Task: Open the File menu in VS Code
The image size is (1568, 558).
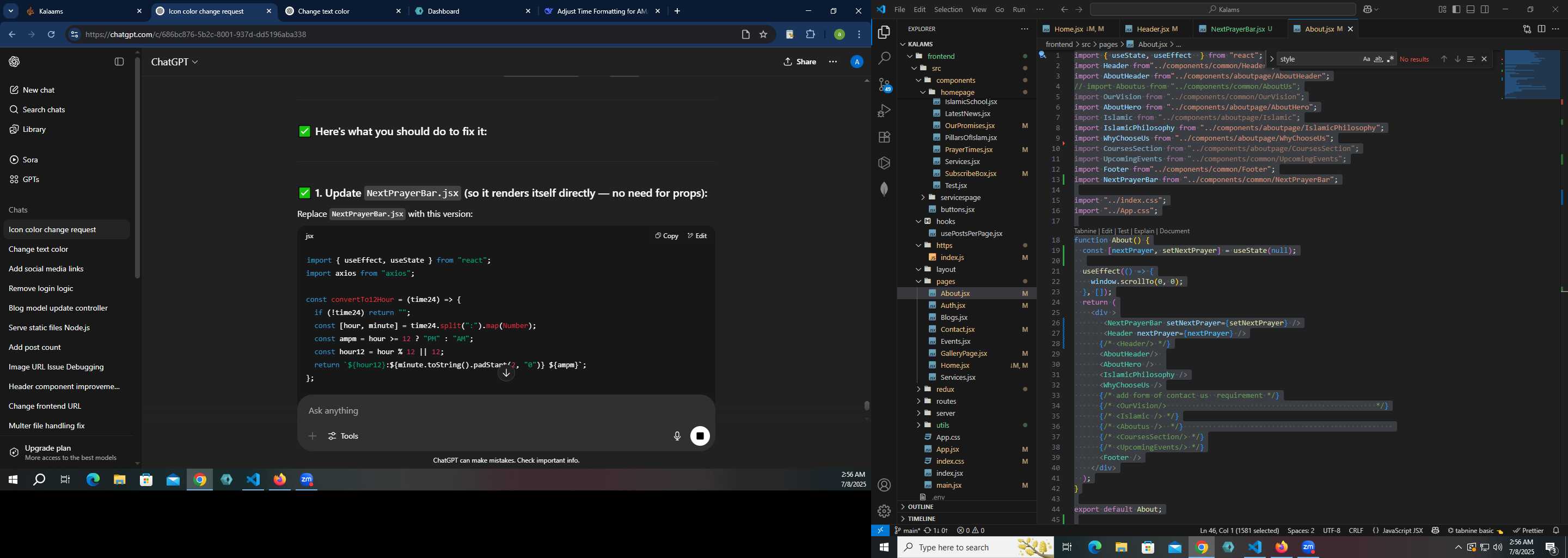Action: pyautogui.click(x=899, y=10)
